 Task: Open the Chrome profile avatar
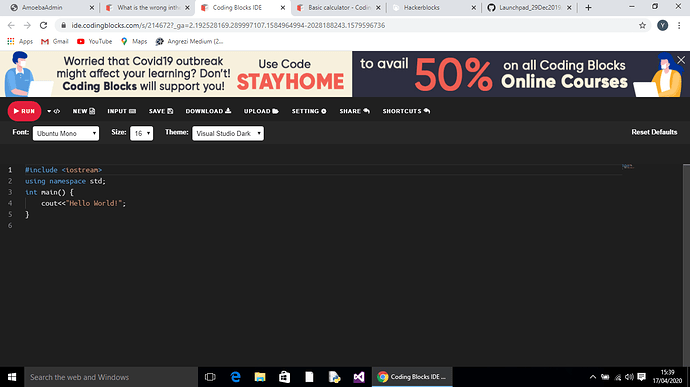tap(662, 26)
